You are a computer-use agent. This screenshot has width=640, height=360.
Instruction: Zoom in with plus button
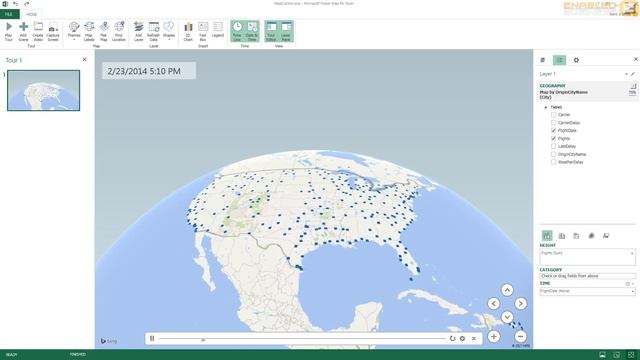click(493, 337)
